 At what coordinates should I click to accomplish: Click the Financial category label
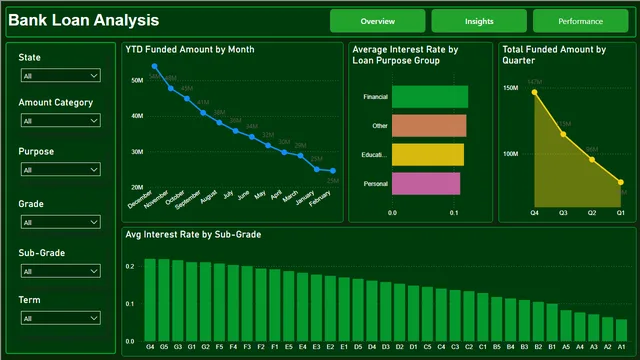pos(376,97)
